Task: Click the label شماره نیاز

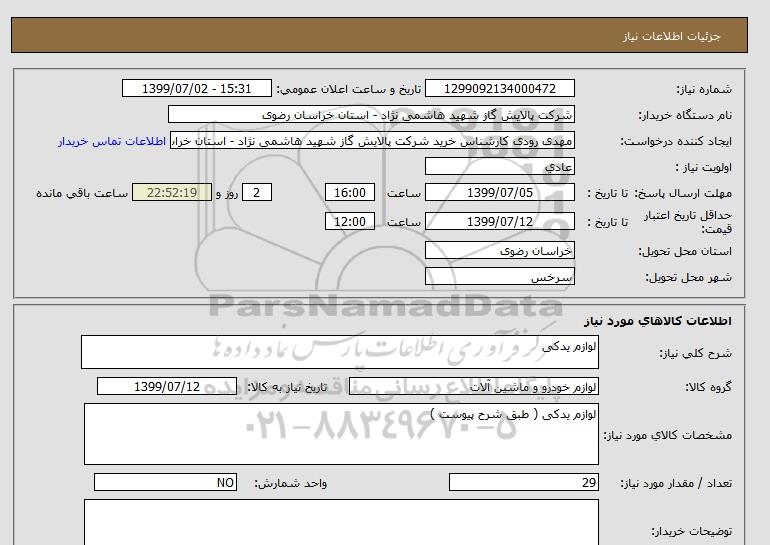Action: click(704, 89)
